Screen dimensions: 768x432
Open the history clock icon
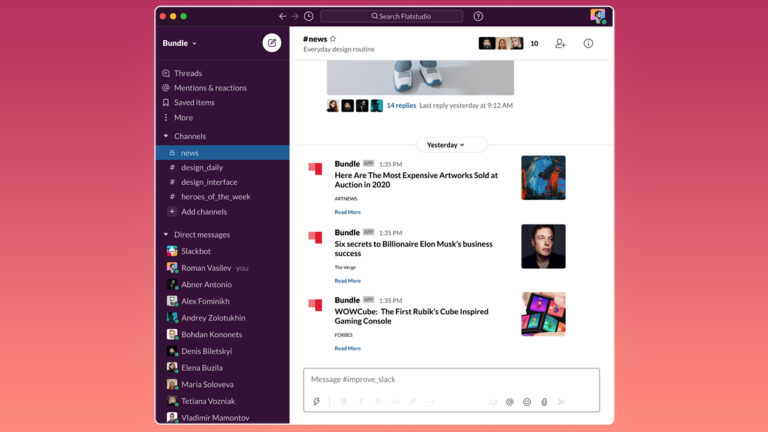tap(309, 16)
